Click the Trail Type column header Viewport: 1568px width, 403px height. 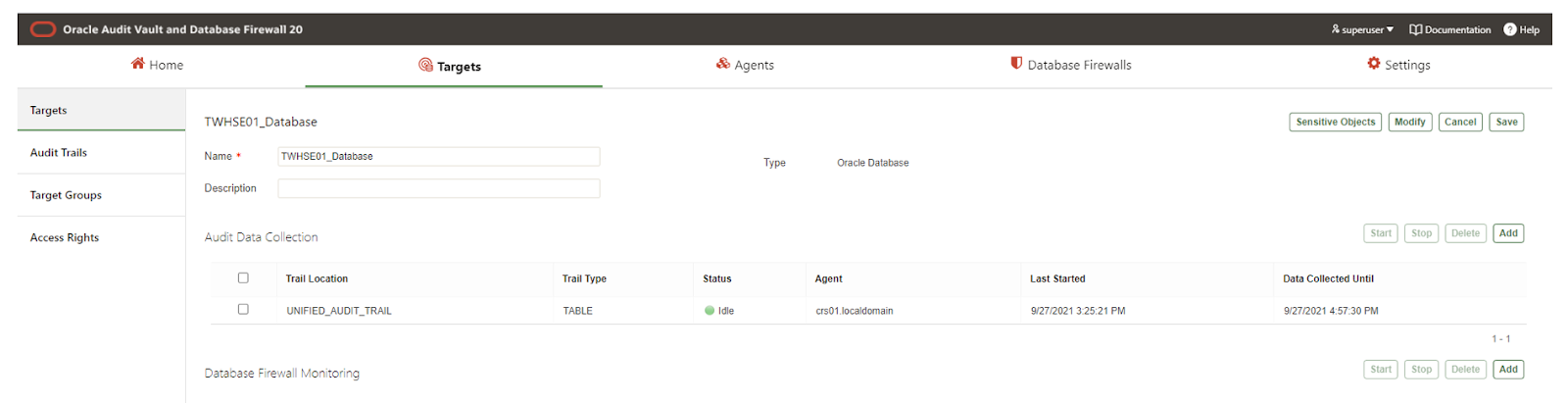(x=584, y=278)
